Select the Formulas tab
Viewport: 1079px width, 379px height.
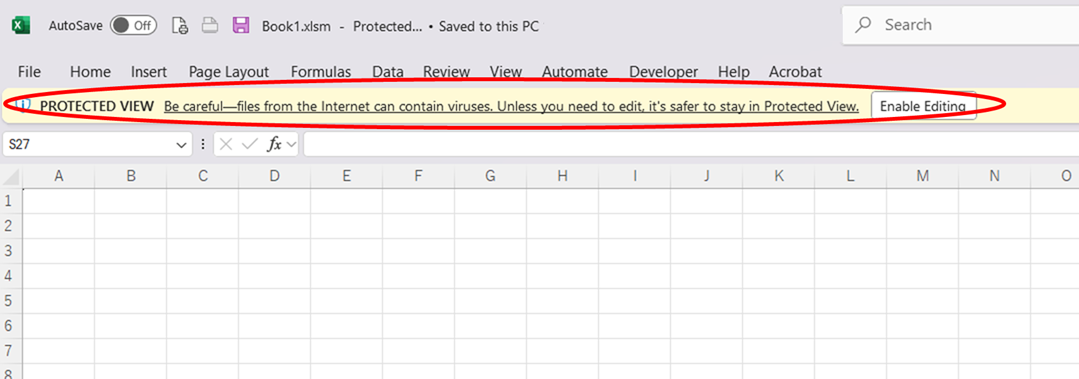[x=321, y=72]
